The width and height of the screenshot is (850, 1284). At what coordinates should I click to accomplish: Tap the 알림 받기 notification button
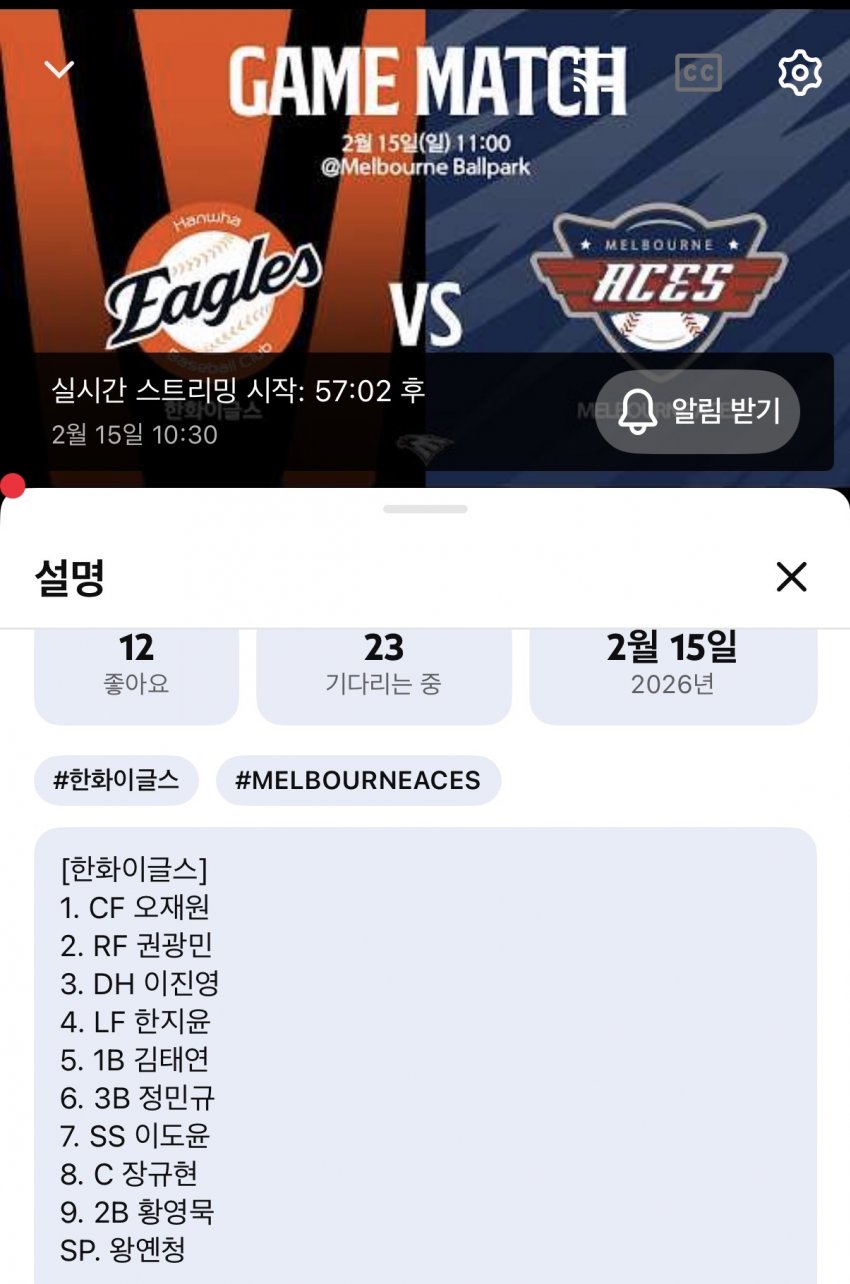[698, 411]
